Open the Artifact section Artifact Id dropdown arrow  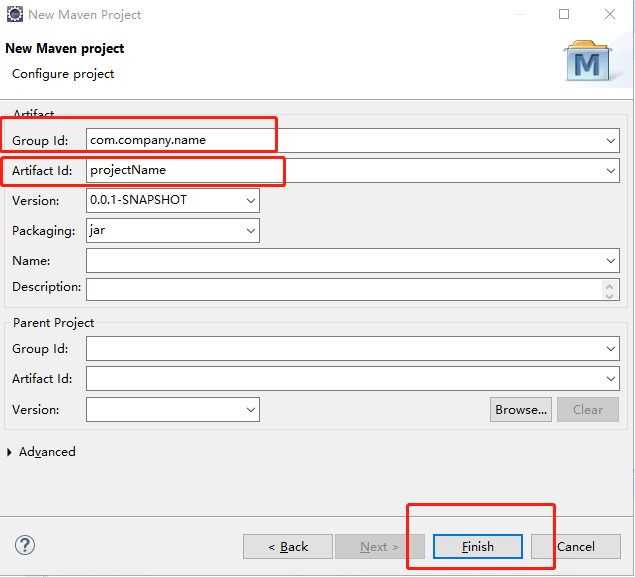611,170
